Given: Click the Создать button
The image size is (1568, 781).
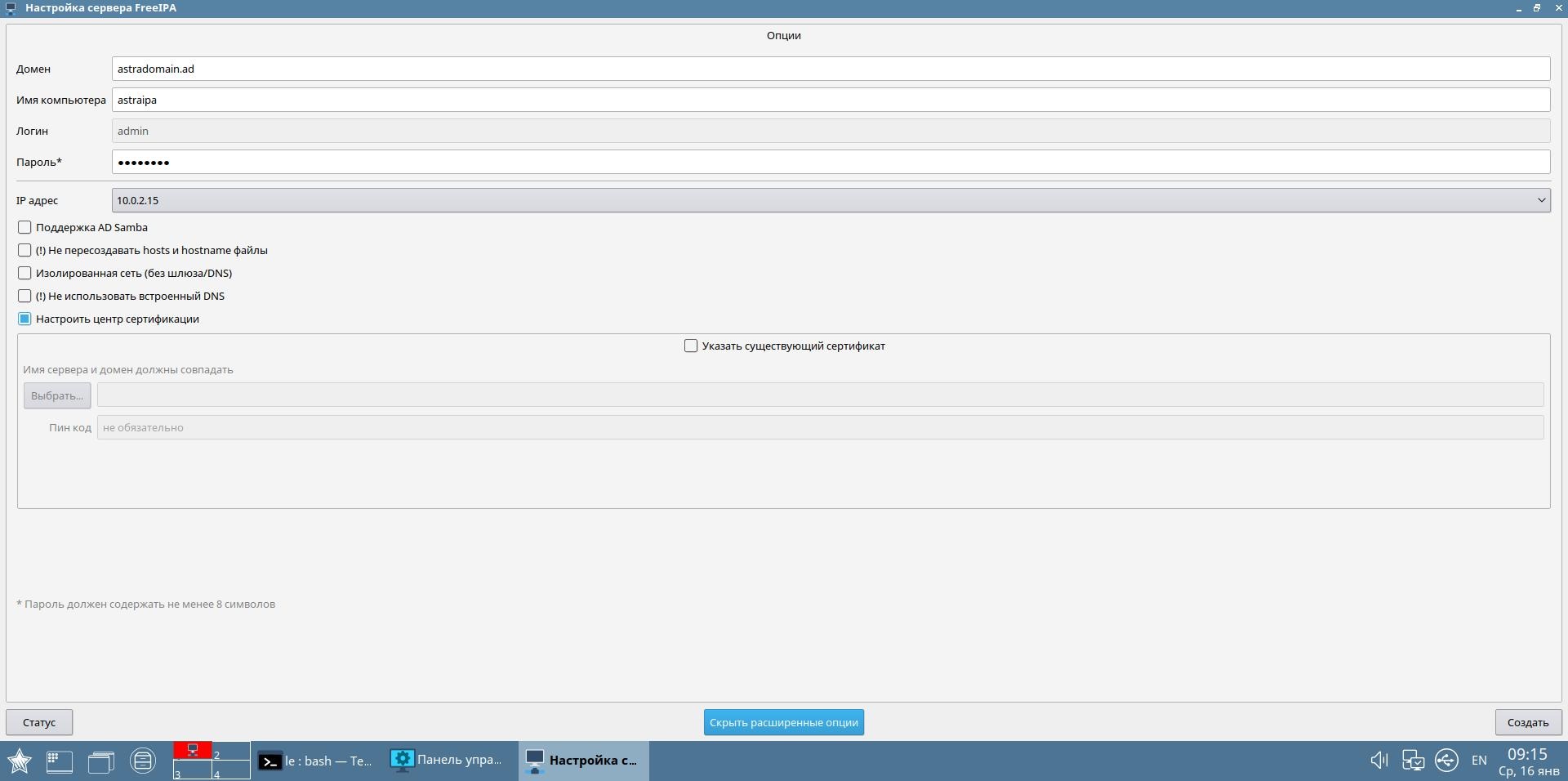Looking at the screenshot, I should point(1528,722).
